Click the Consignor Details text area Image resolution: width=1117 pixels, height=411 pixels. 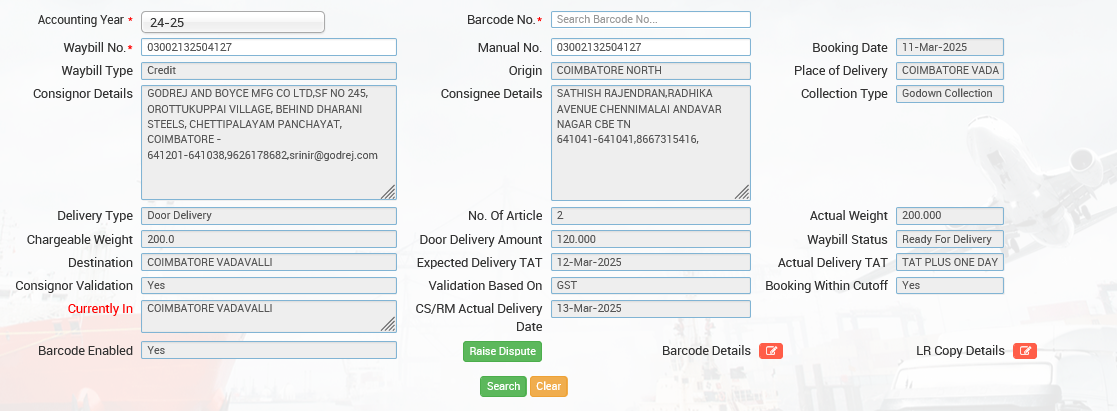coord(268,142)
